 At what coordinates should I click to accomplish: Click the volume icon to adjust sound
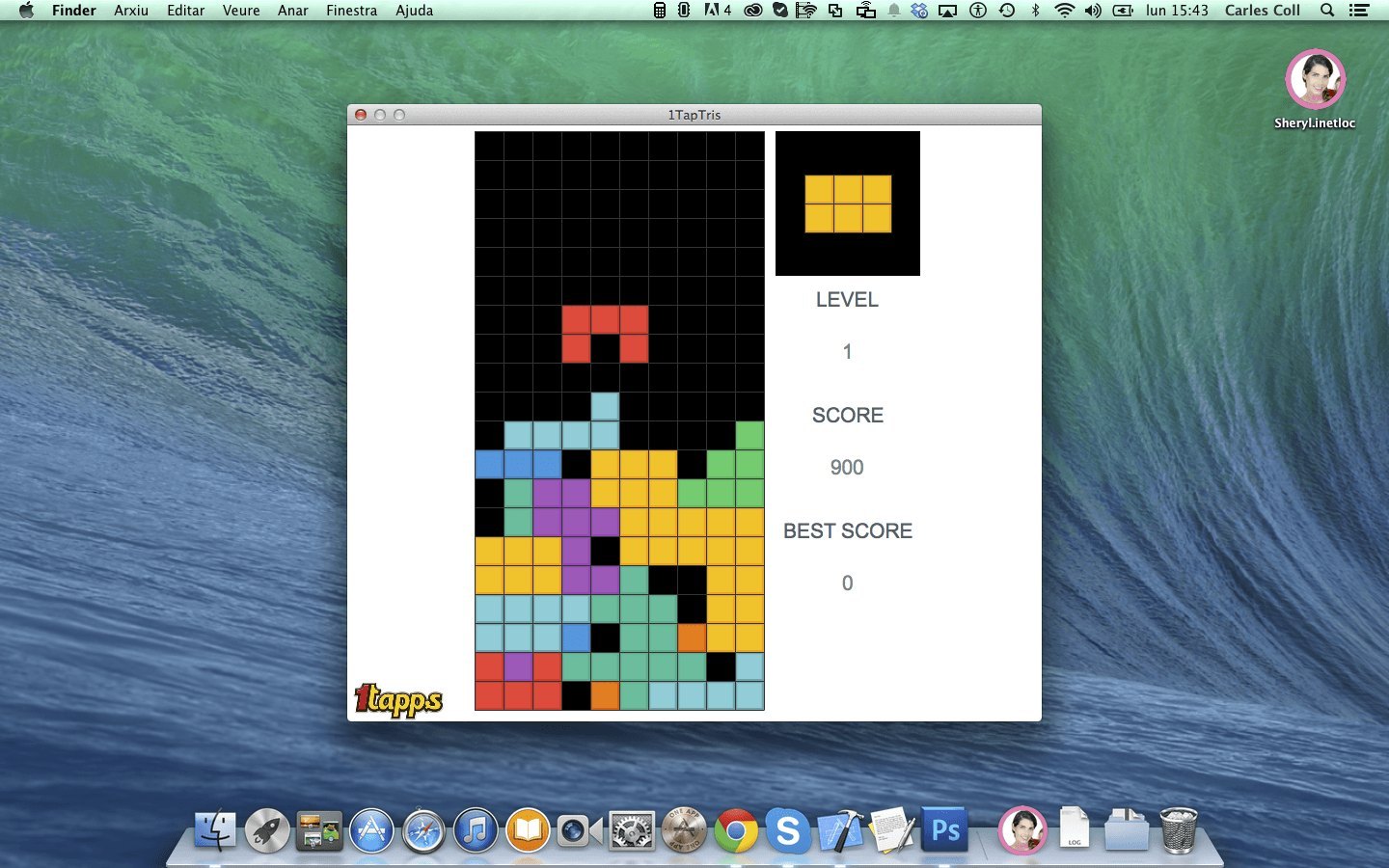coord(1093,11)
